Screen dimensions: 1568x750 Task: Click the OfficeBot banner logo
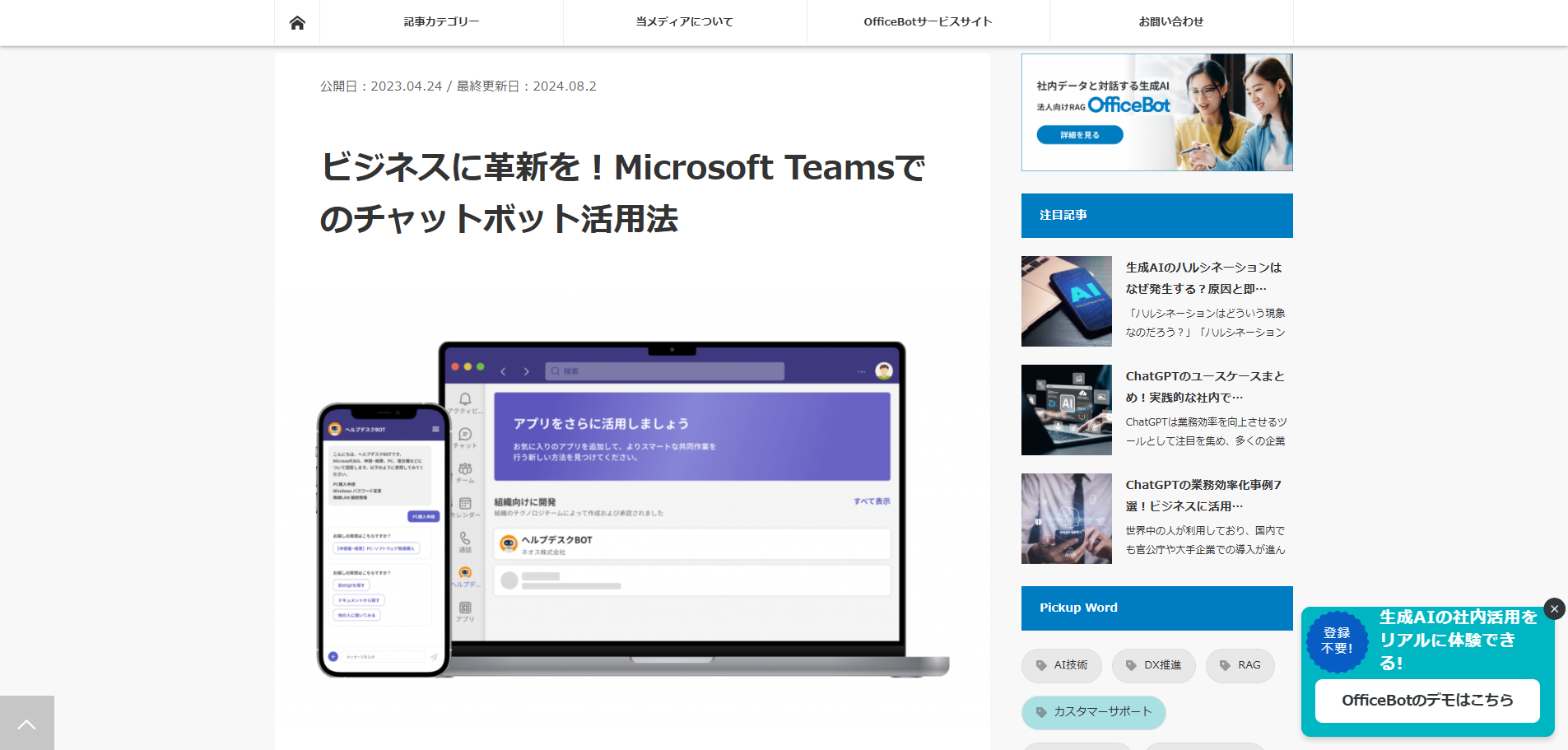click(x=1128, y=105)
